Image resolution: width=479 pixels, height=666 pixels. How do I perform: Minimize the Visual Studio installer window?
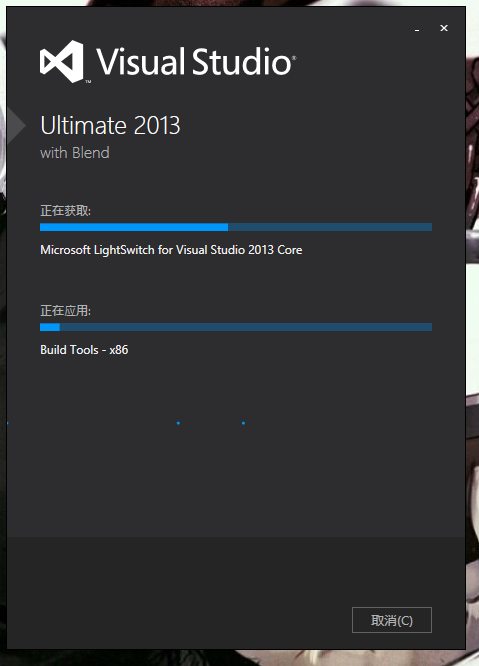click(417, 29)
